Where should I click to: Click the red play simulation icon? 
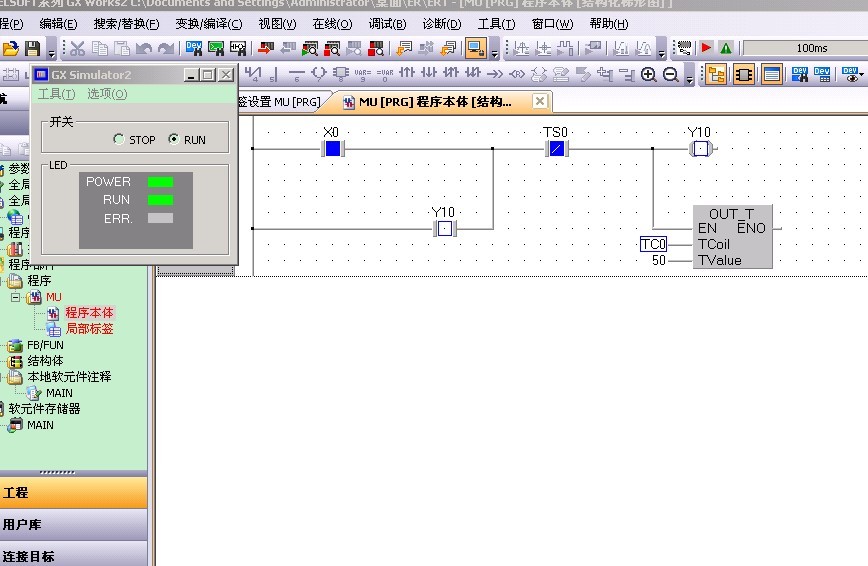706,48
